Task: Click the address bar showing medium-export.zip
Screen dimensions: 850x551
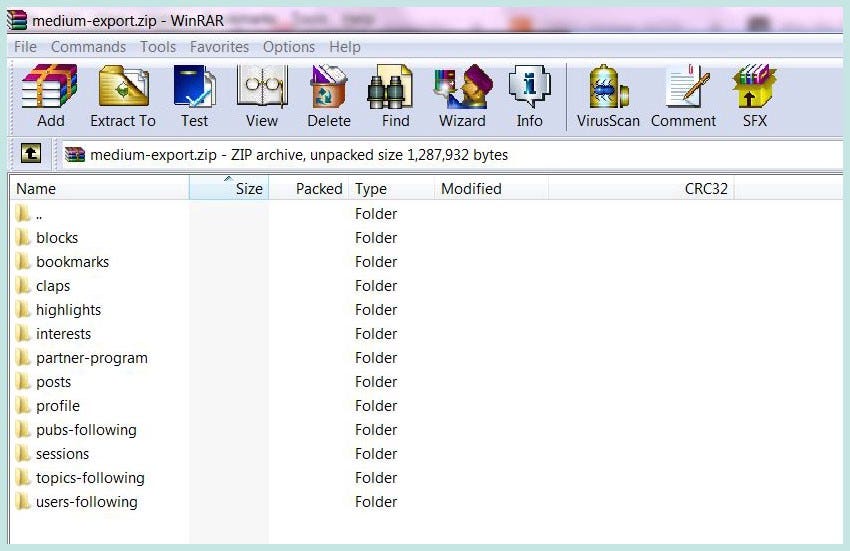Action: (x=452, y=155)
